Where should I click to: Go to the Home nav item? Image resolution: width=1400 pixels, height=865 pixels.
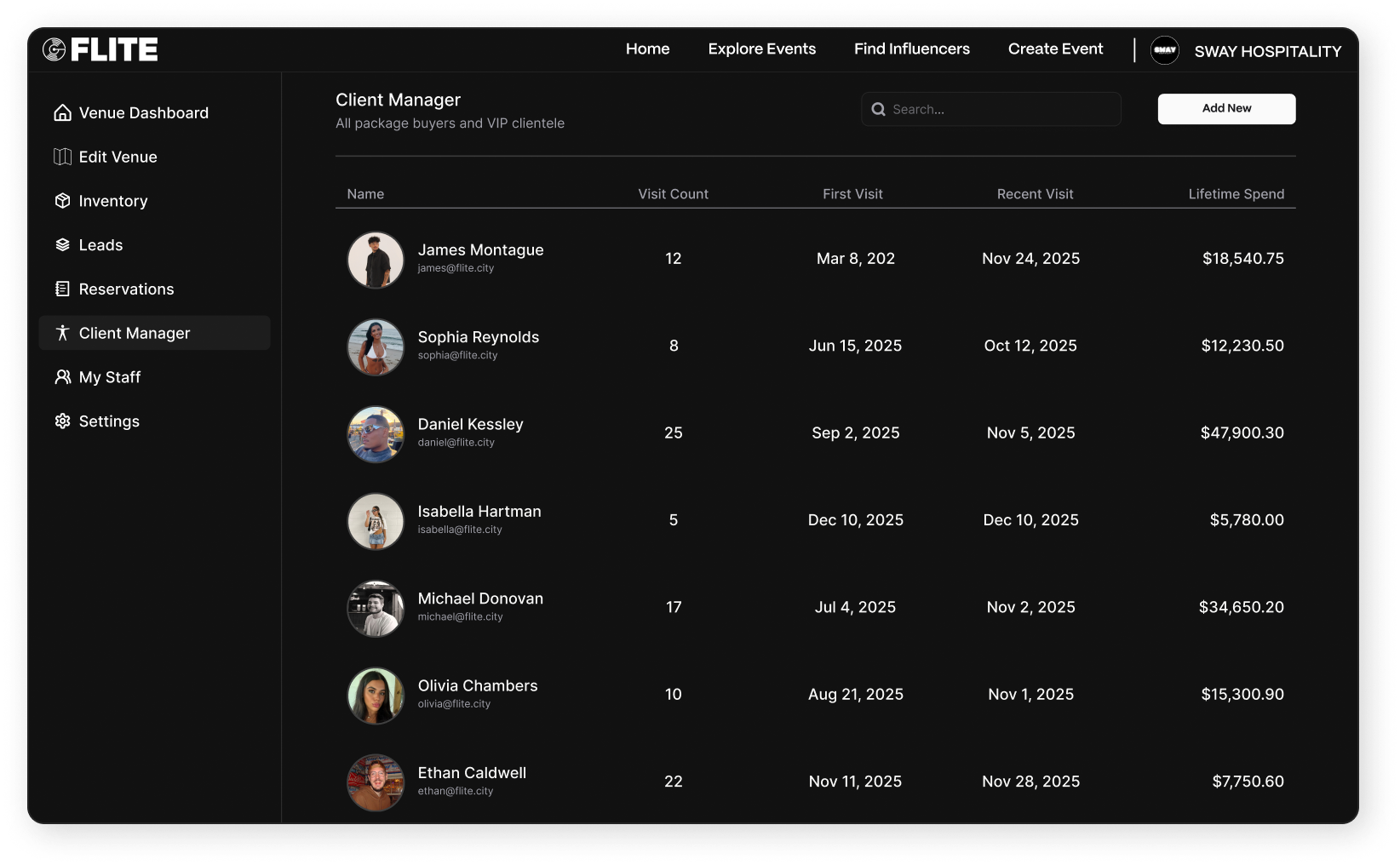(x=647, y=49)
